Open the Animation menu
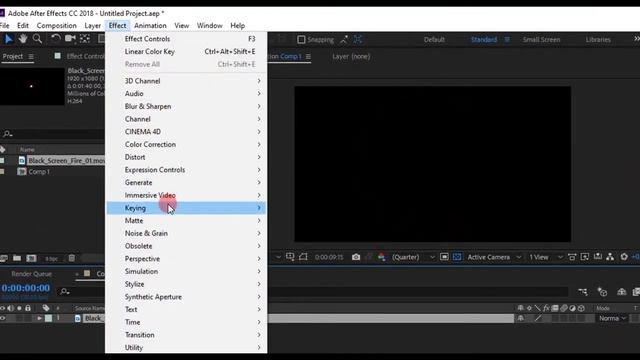The image size is (640, 360). click(x=150, y=25)
